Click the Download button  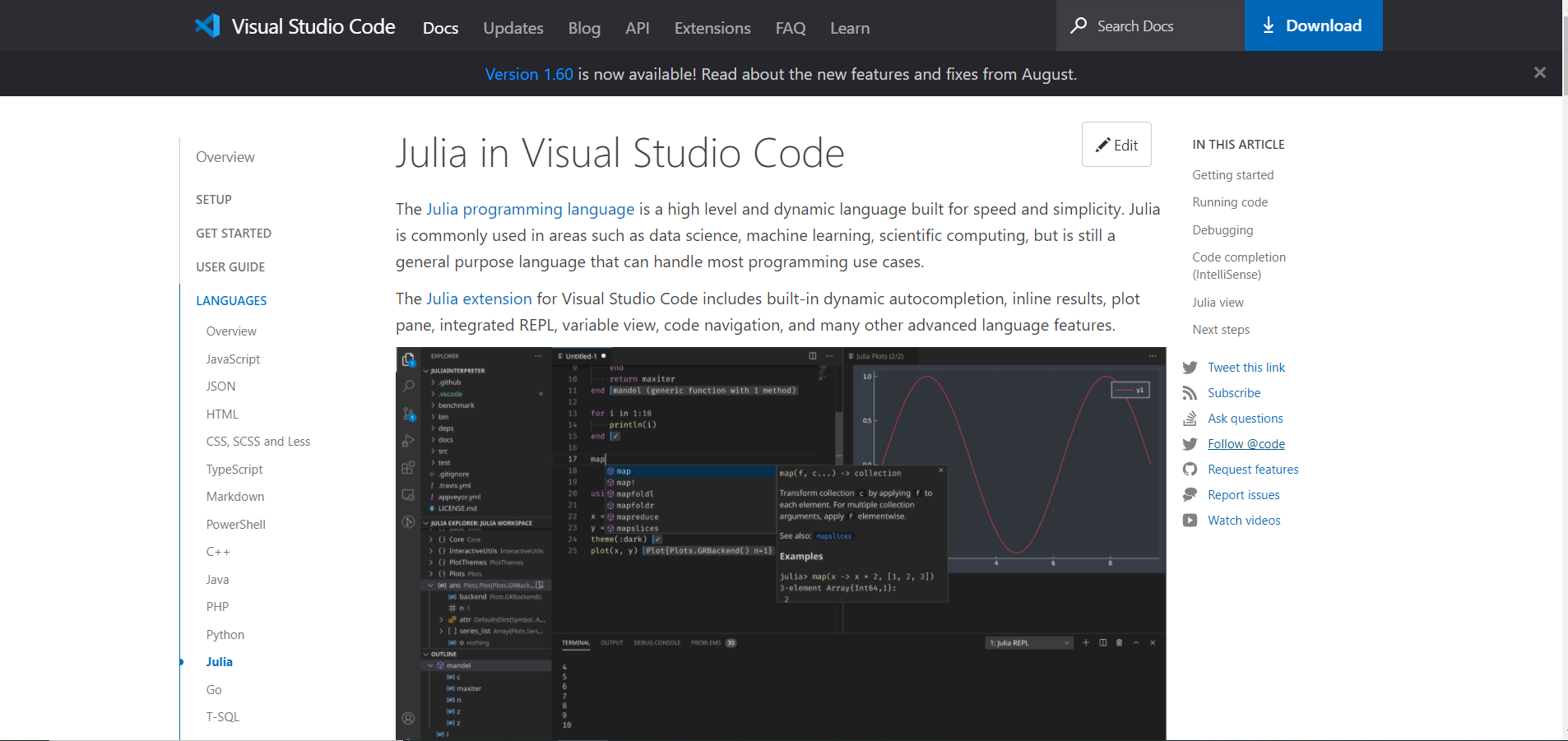[1313, 25]
